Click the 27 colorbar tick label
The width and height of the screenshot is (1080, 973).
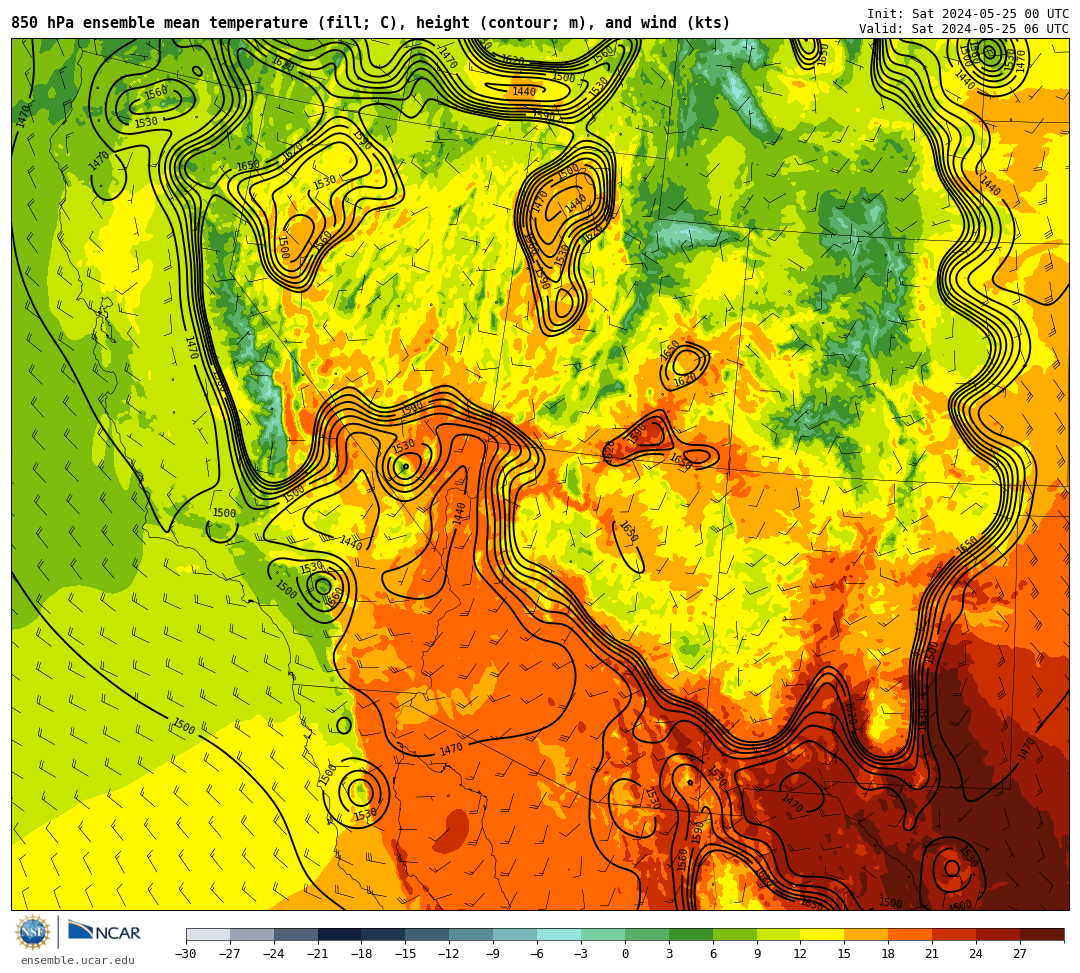coord(1020,954)
